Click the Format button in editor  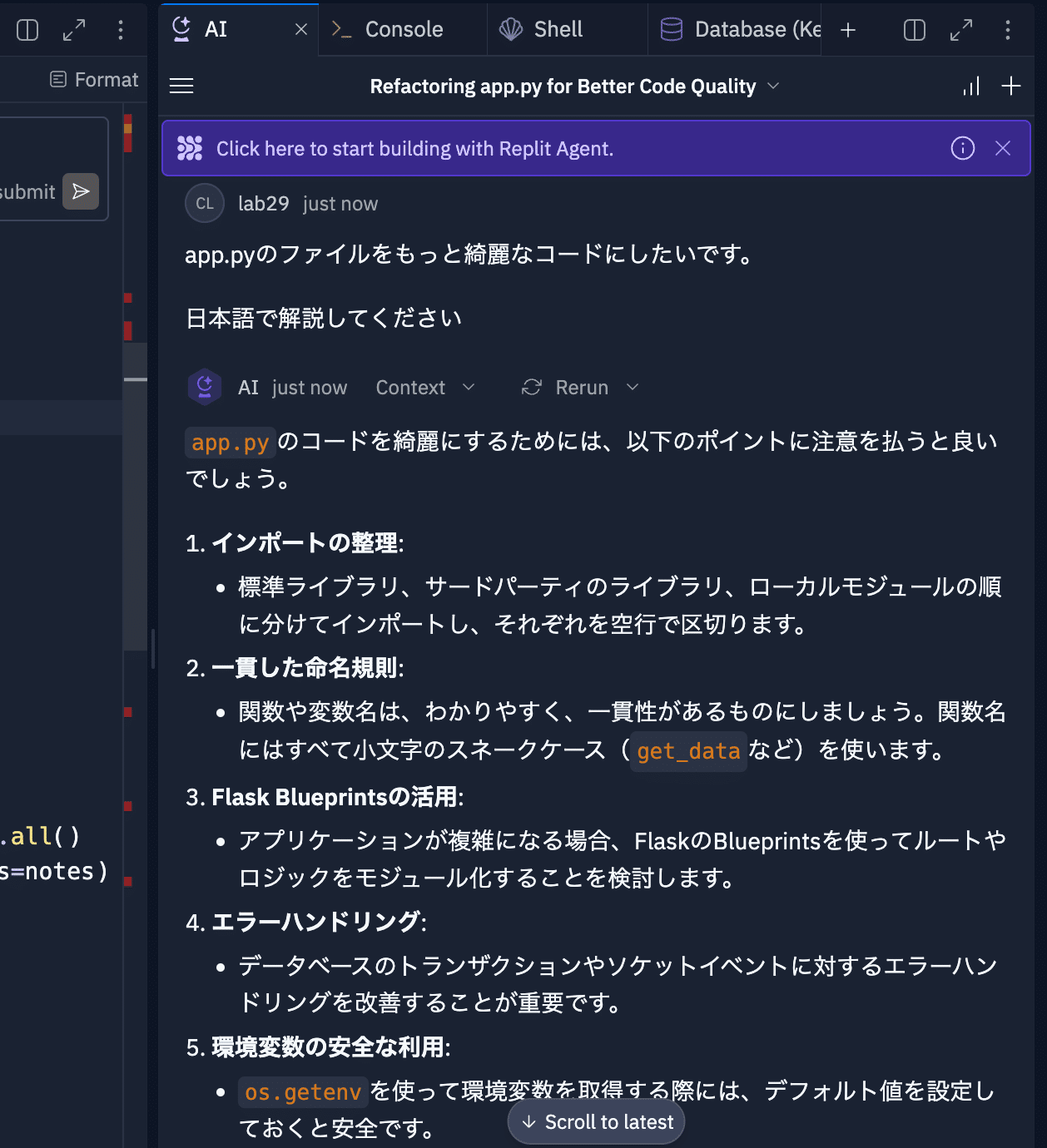(x=94, y=80)
